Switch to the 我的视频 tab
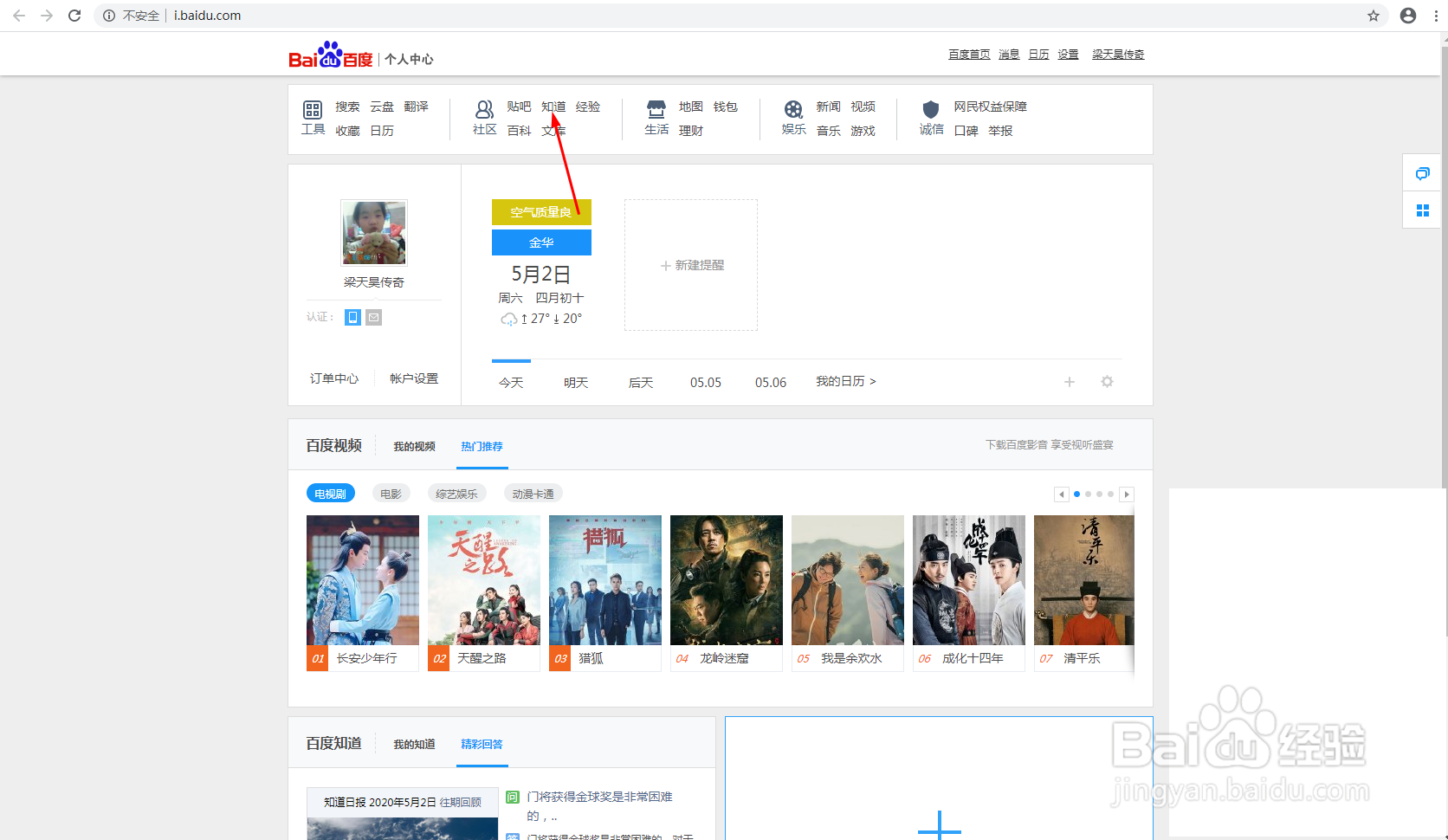Viewport: 1448px width, 840px height. (x=413, y=446)
